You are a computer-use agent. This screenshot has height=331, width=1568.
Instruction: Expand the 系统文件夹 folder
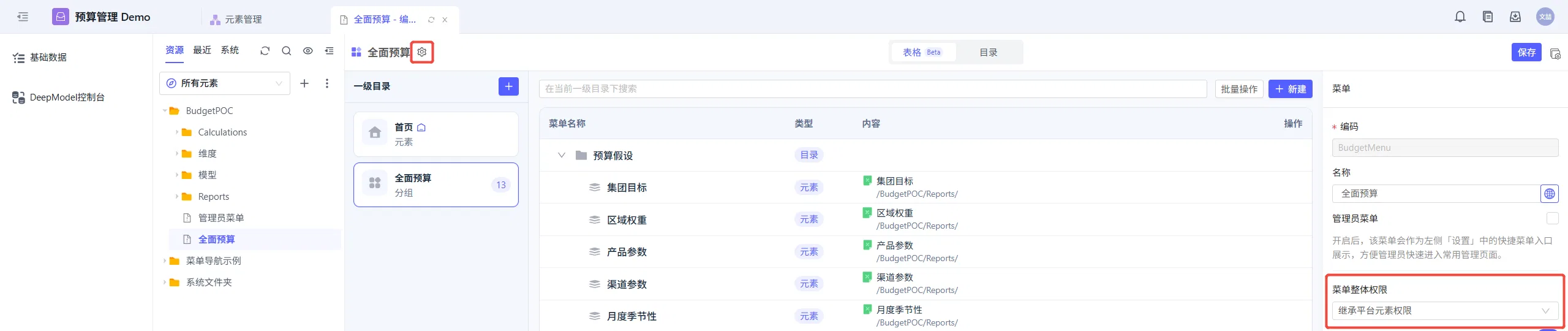coord(165,283)
